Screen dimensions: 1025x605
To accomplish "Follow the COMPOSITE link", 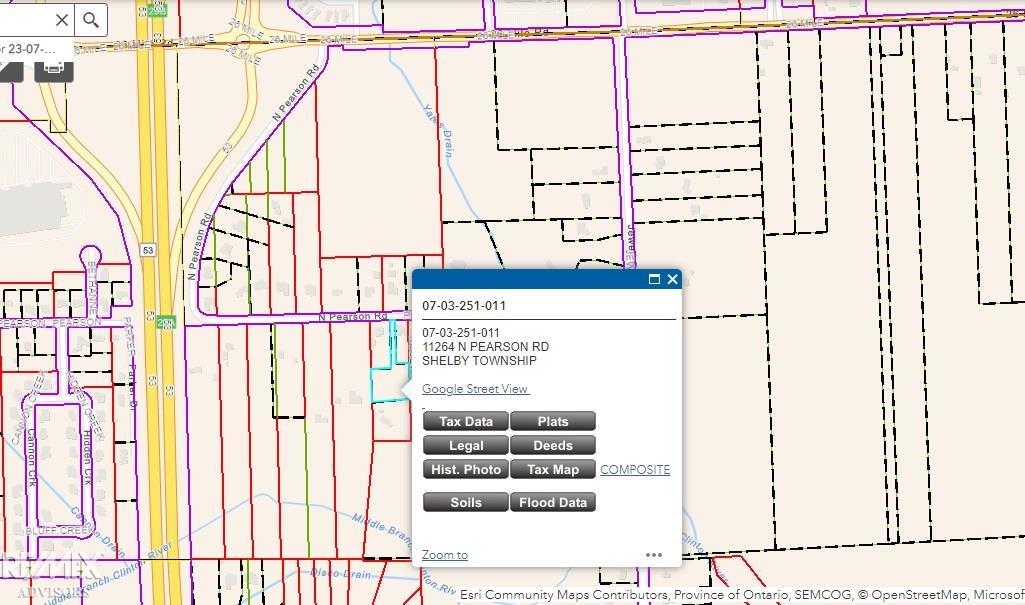I will tap(635, 470).
